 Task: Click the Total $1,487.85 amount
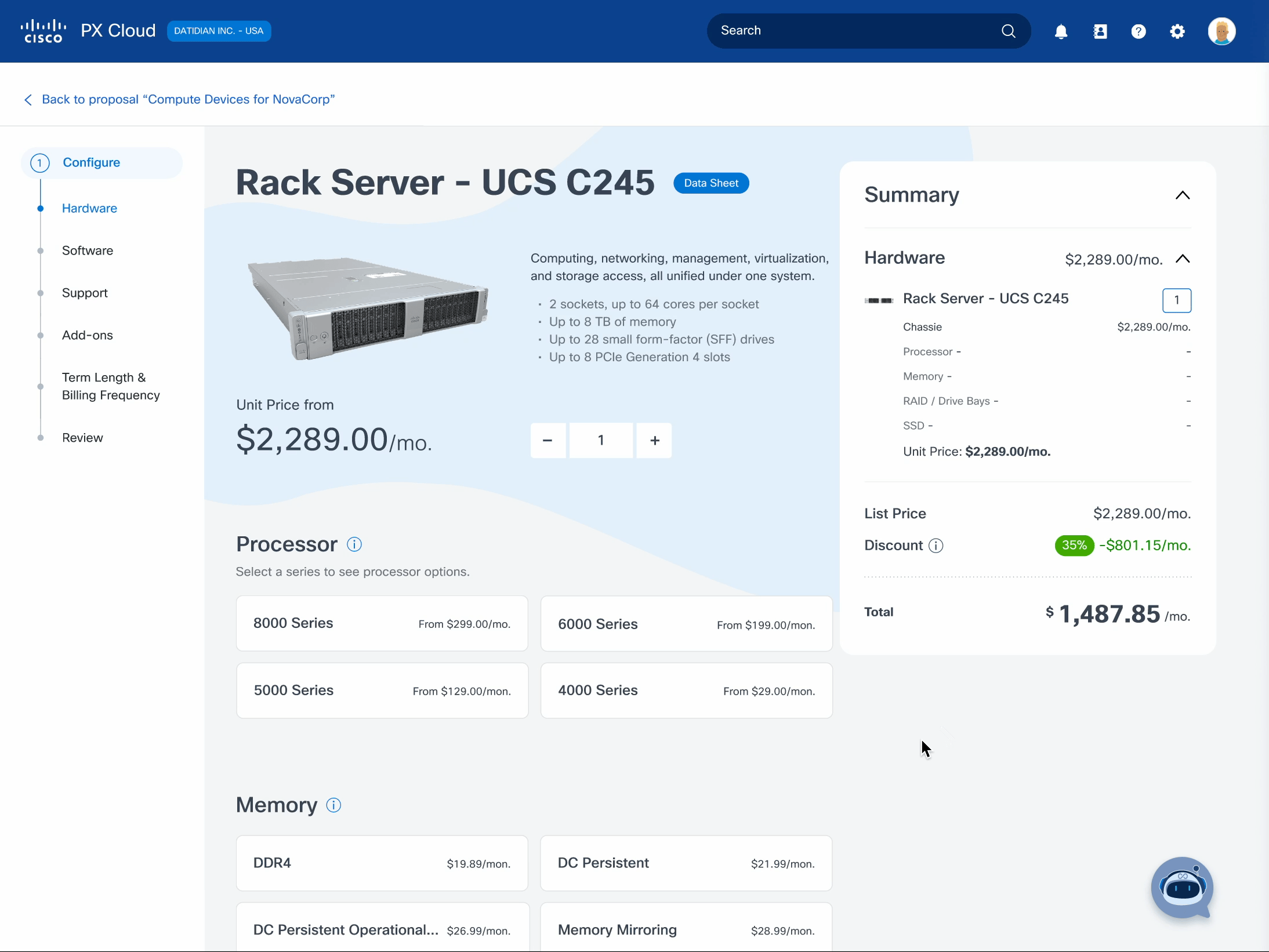[x=1110, y=614]
